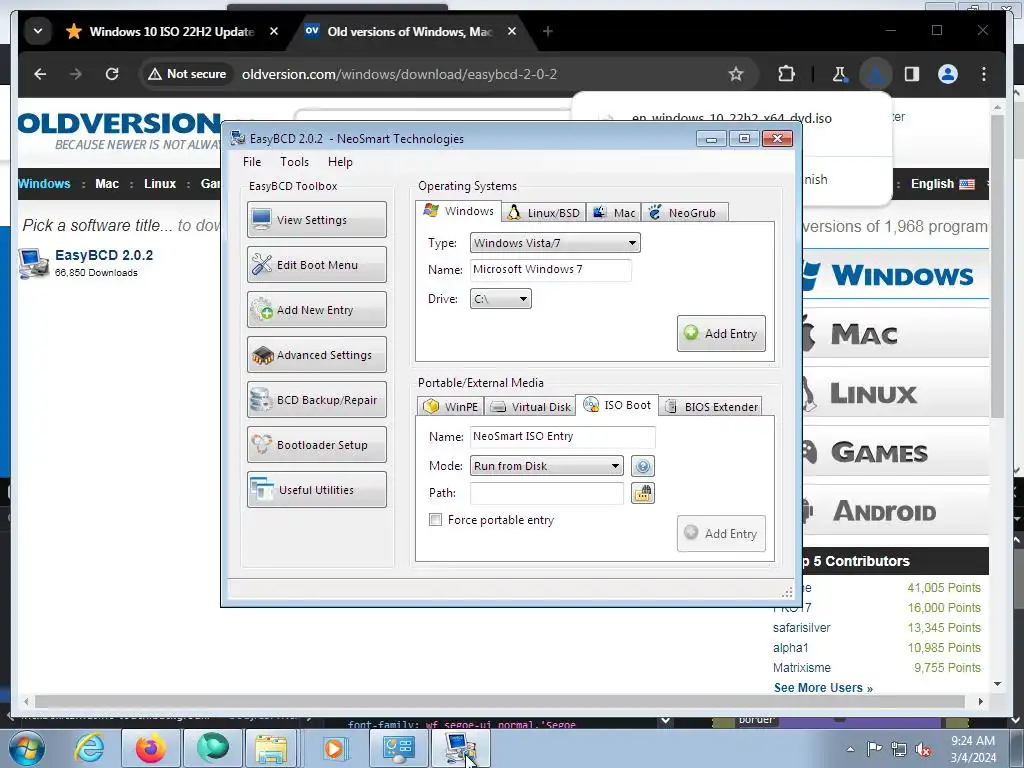The image size is (1024, 768).
Task: Click the EasyBCD 2.0.2 download link
Action: point(104,255)
